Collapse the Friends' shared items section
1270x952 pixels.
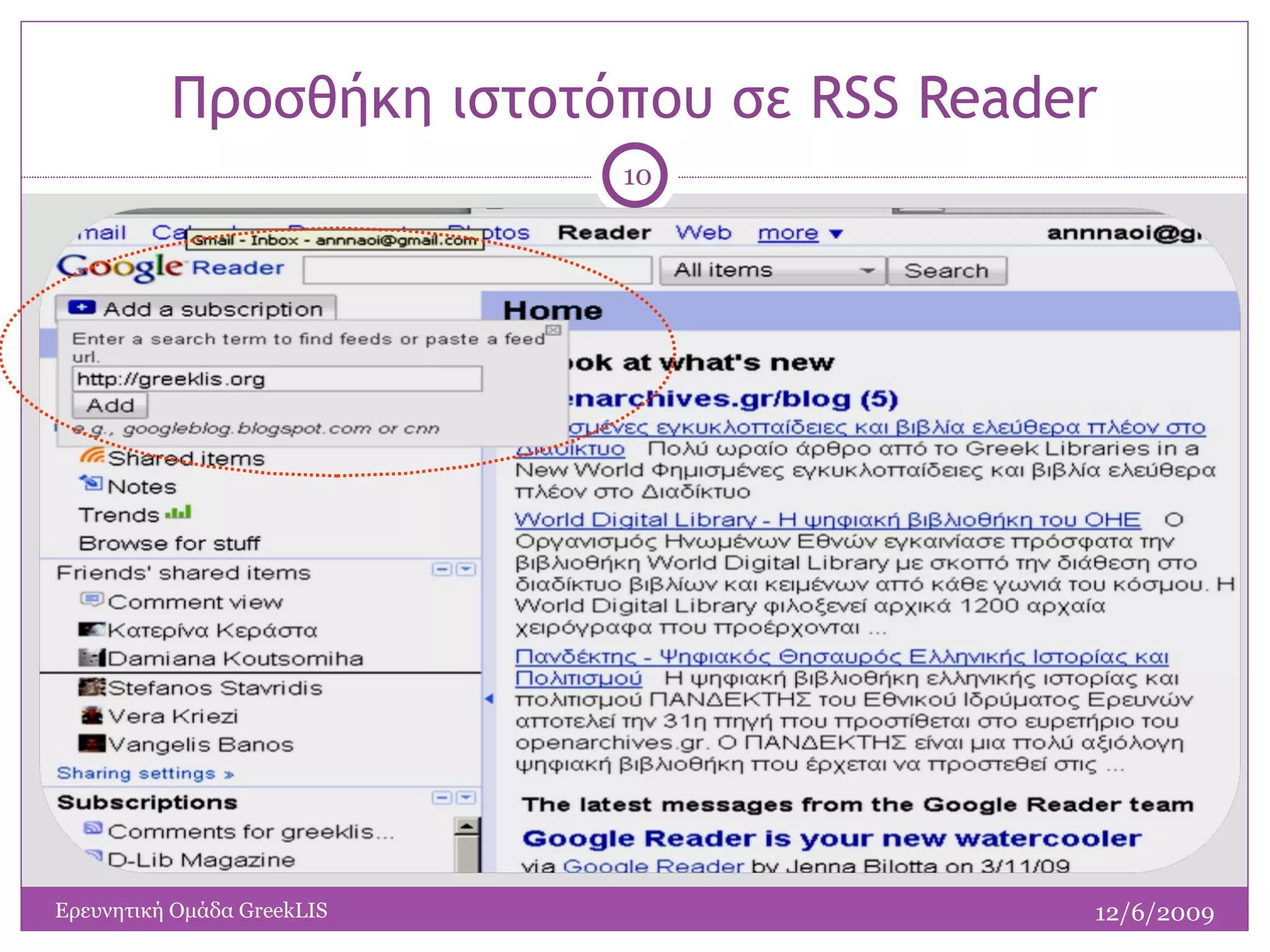tap(442, 569)
